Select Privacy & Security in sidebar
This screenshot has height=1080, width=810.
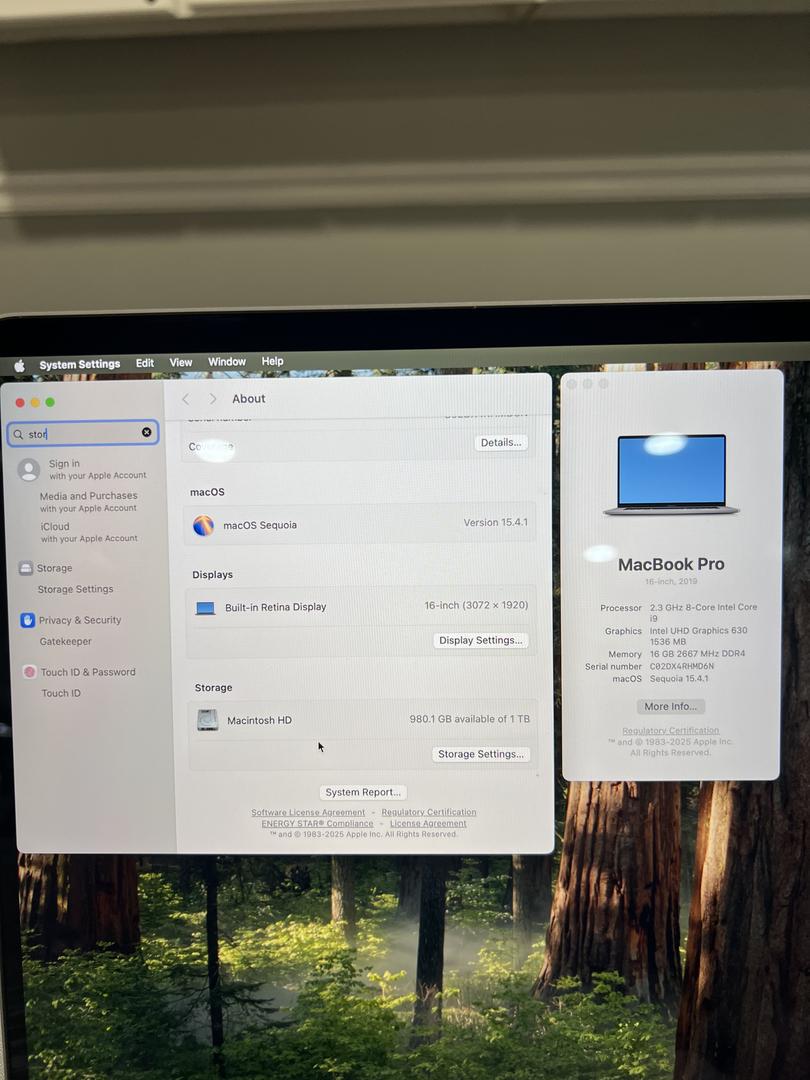[80, 620]
